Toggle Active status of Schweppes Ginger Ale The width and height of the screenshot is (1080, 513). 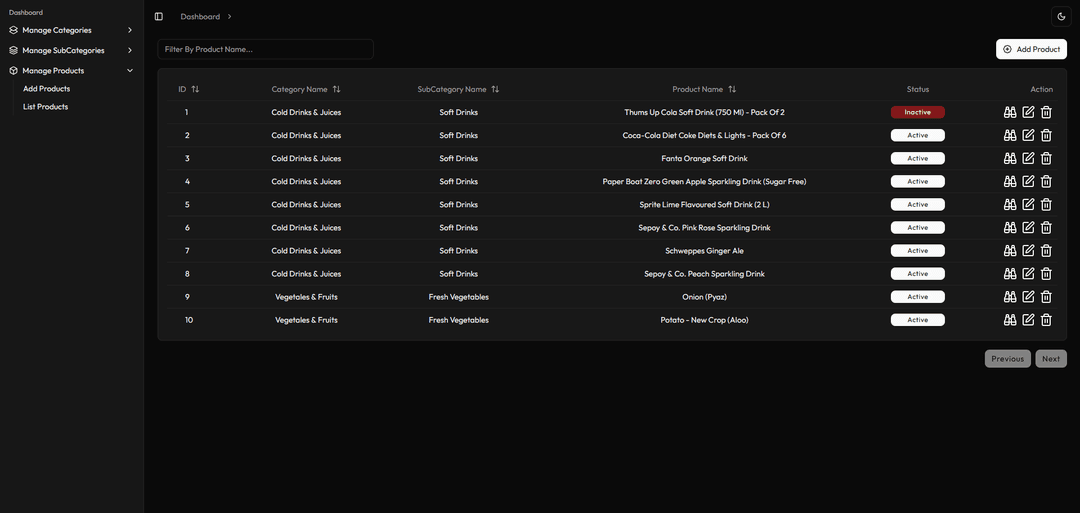pos(917,251)
